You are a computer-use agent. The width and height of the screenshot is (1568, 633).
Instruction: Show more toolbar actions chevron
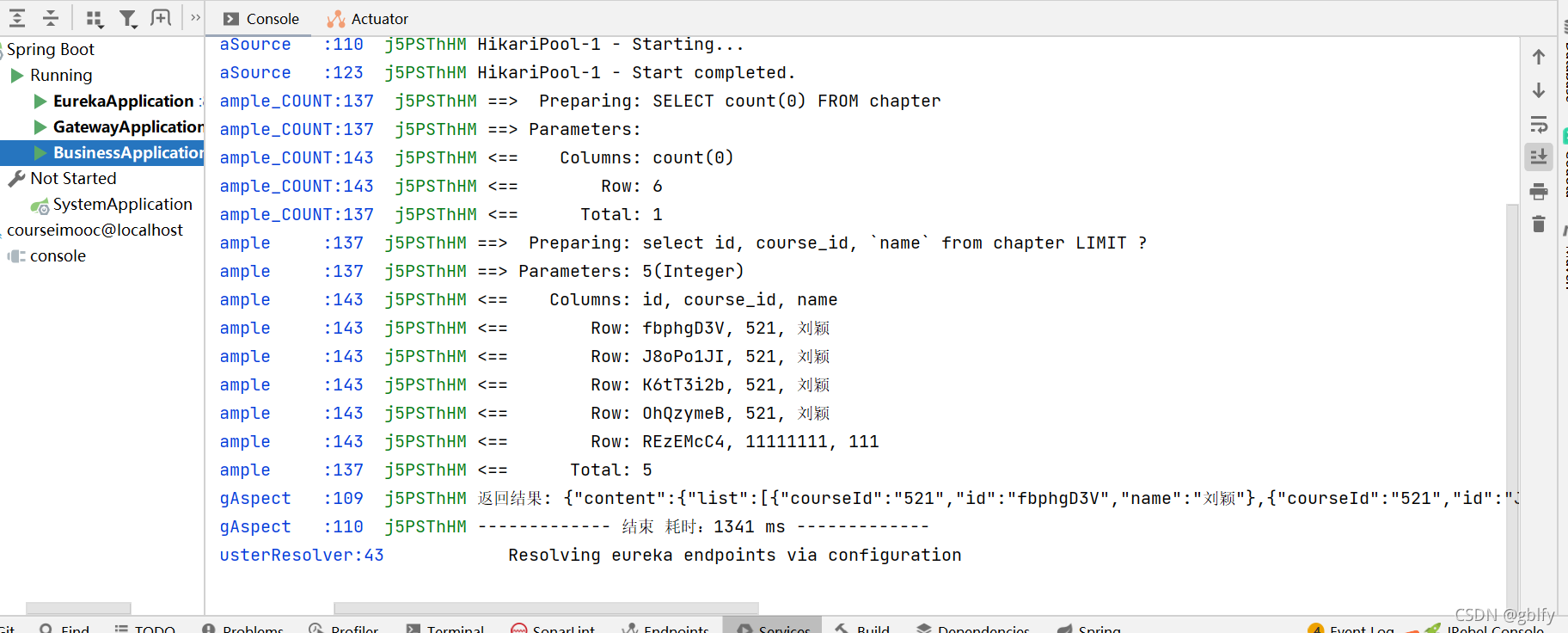(x=195, y=17)
